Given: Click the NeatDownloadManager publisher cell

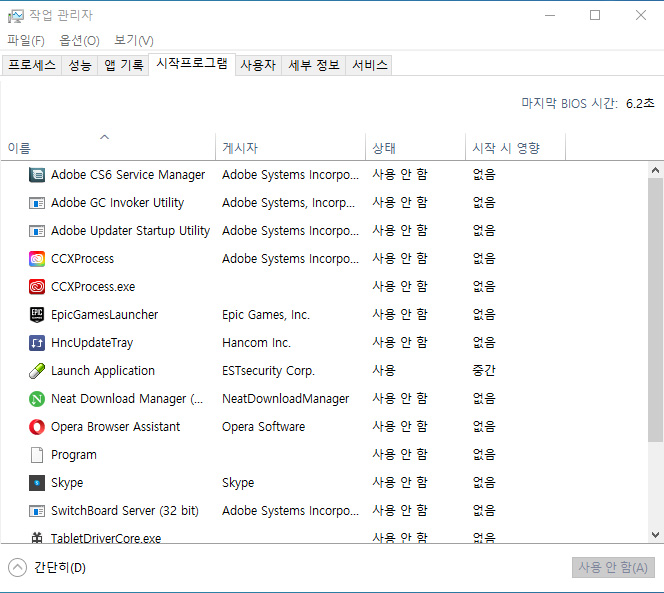Looking at the screenshot, I should [x=285, y=399].
